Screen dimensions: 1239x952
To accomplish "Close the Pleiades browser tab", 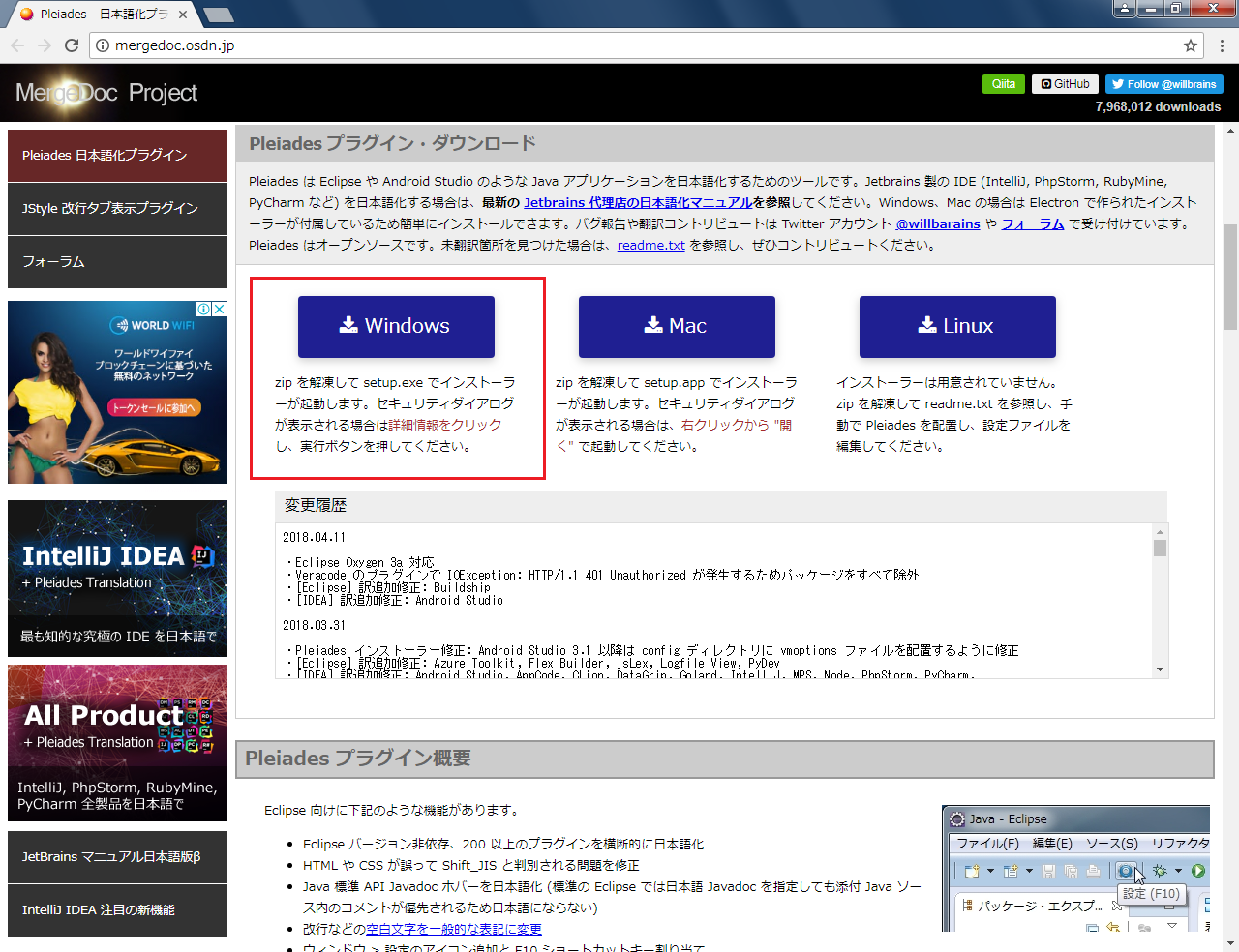I will tap(183, 14).
